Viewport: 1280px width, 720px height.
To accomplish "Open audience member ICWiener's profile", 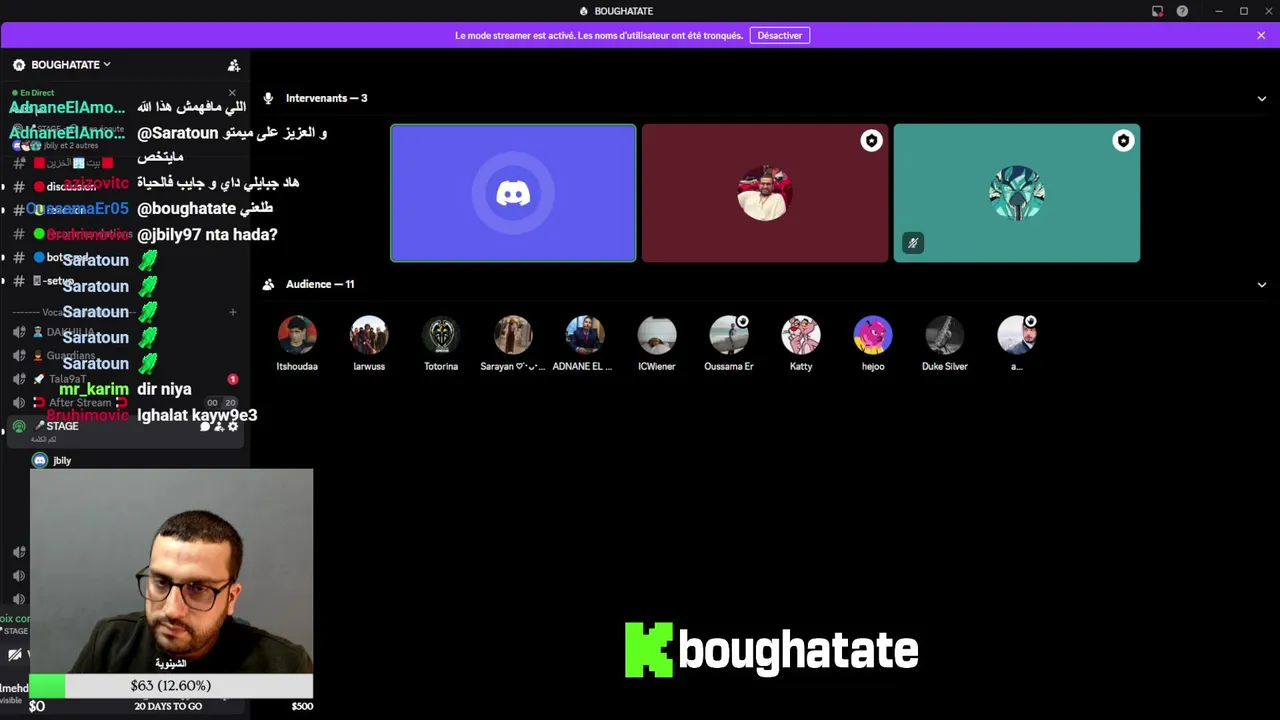I will pos(657,343).
